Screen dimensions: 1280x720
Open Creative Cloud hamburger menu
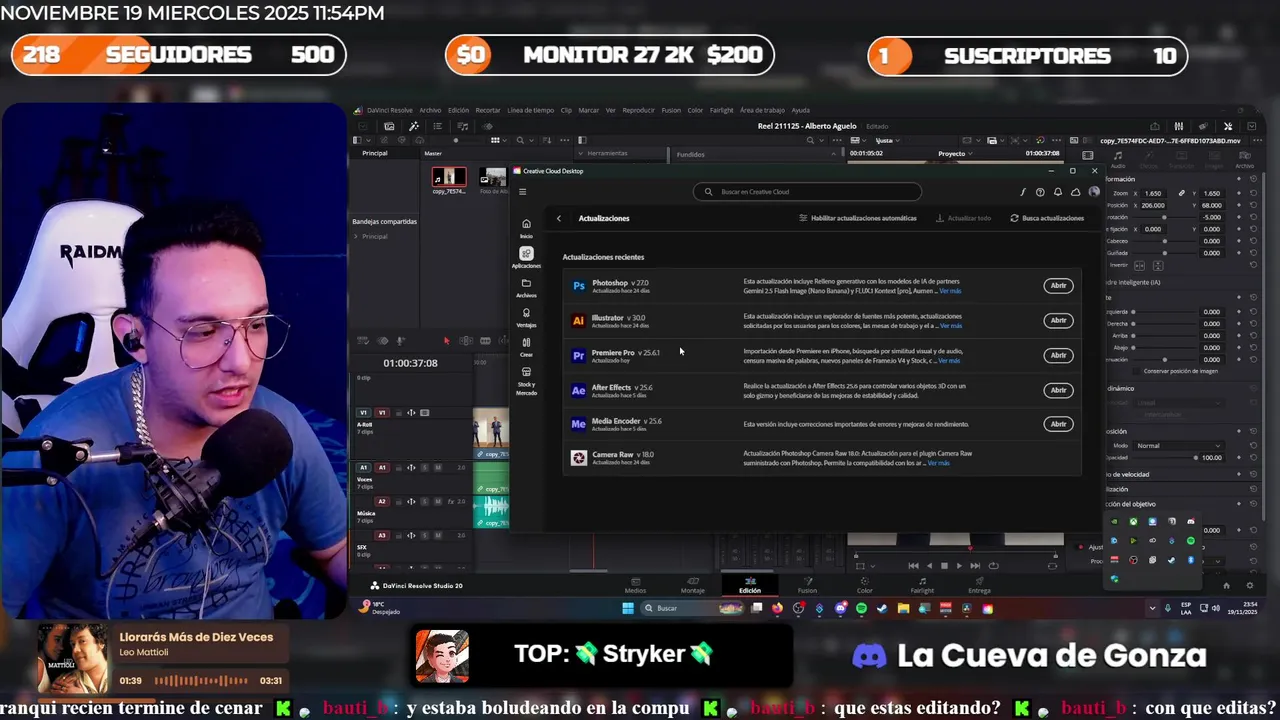click(522, 192)
